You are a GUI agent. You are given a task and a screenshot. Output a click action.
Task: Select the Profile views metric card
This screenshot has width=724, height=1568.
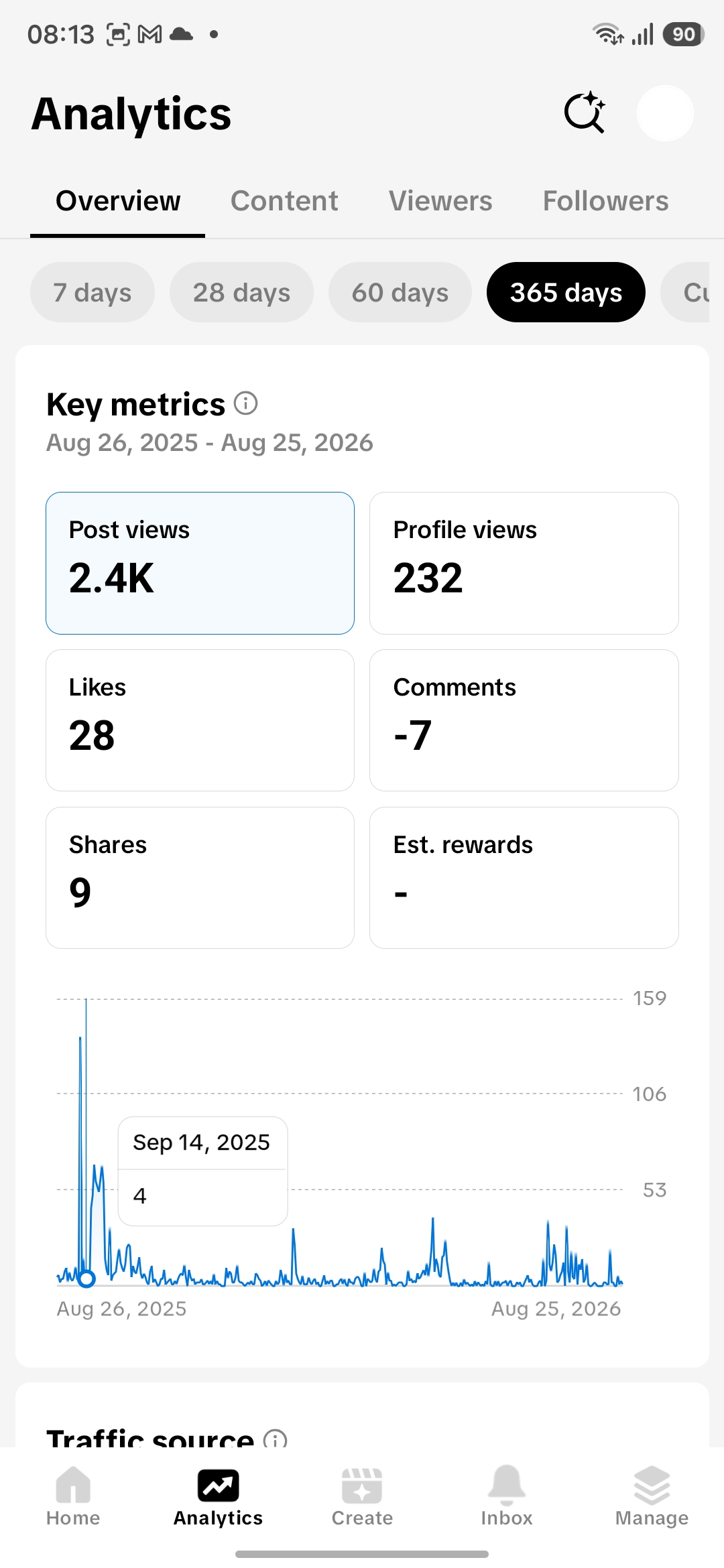pyautogui.click(x=524, y=563)
